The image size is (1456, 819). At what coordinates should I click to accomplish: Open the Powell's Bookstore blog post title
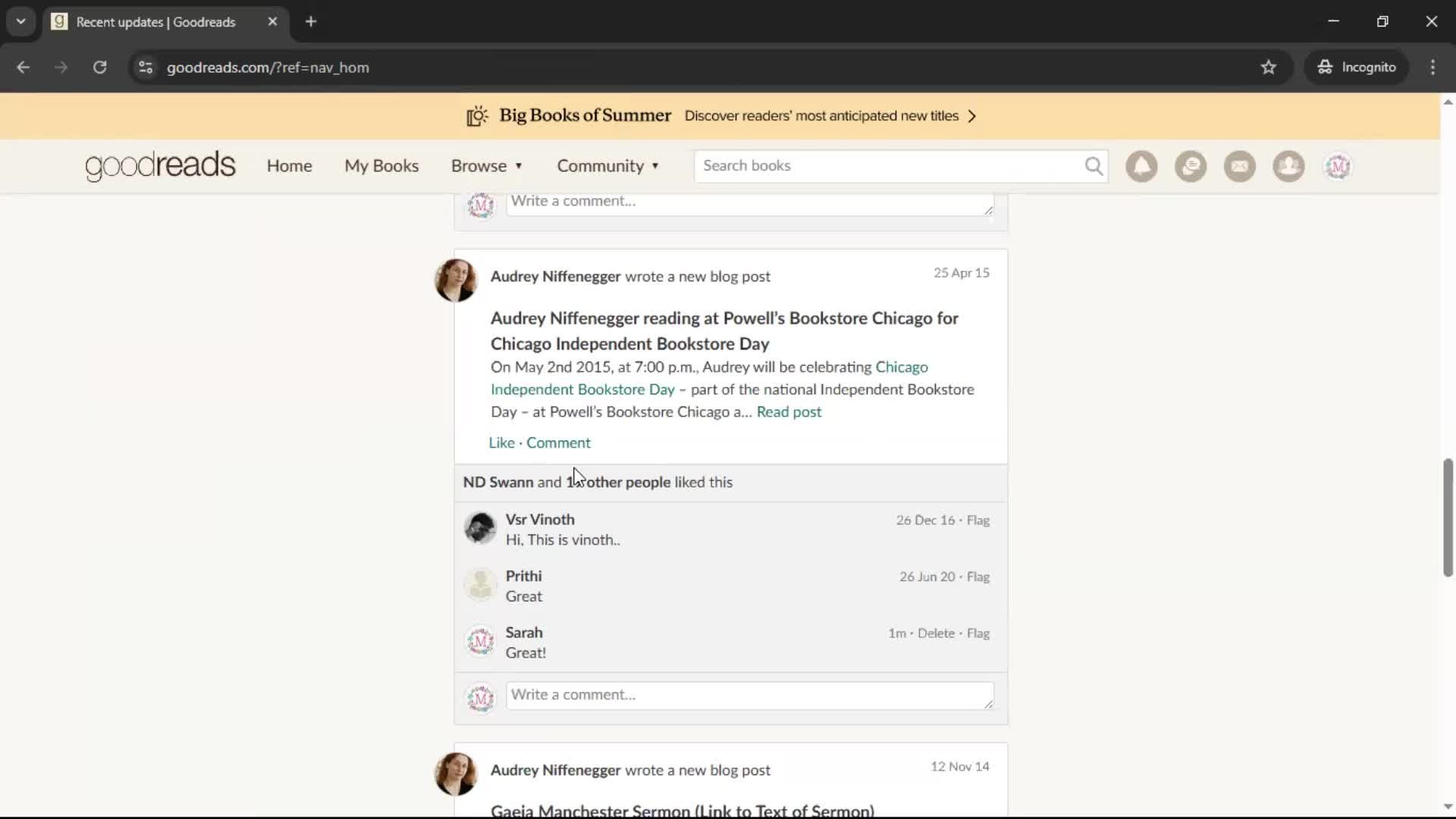click(724, 331)
